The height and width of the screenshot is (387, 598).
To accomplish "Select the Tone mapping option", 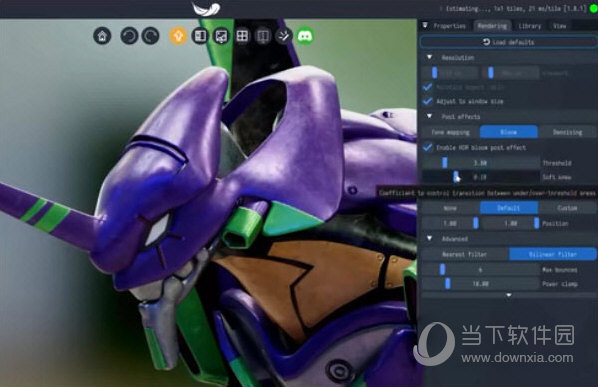I will point(450,132).
